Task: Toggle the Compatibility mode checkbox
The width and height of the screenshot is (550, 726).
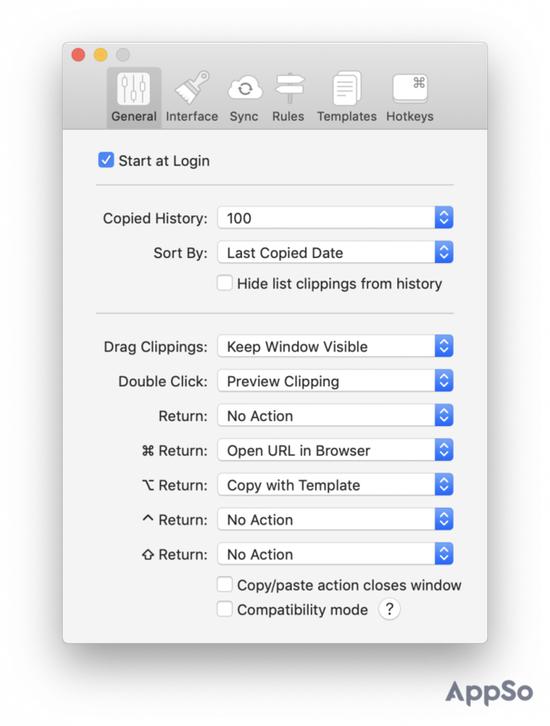Action: (225, 609)
